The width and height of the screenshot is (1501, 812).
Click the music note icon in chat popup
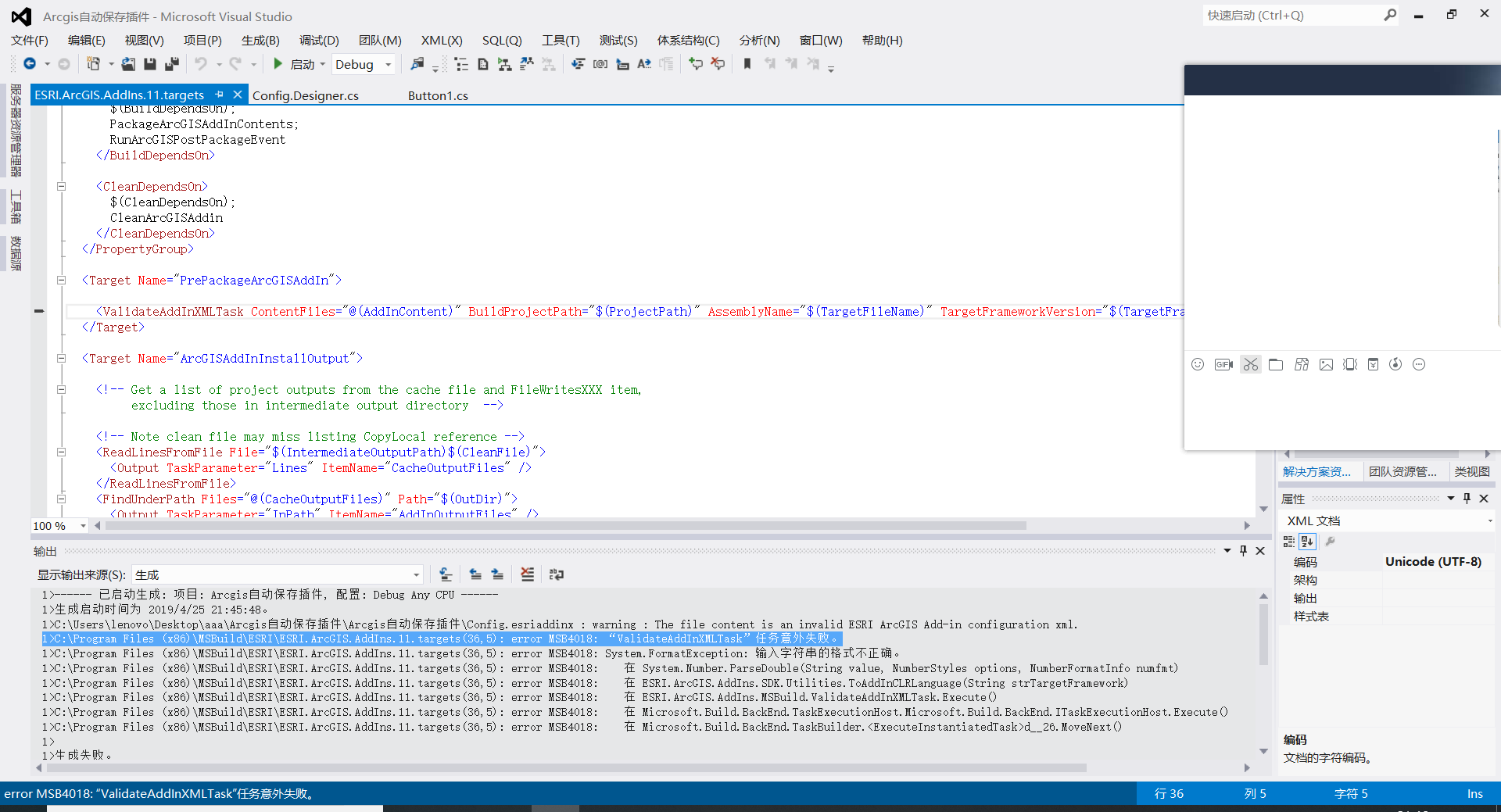[x=1395, y=364]
